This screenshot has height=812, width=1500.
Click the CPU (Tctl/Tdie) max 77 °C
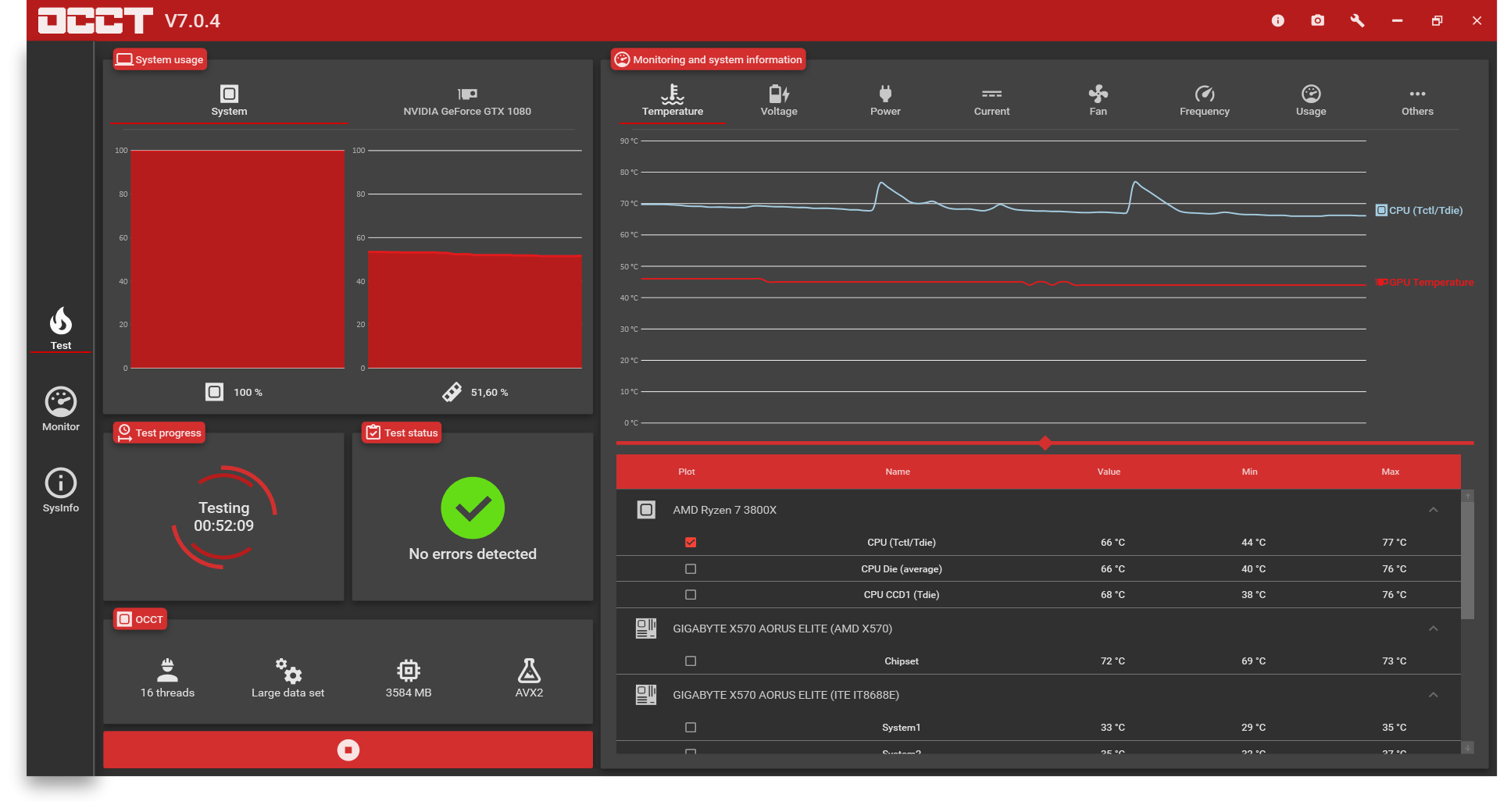pyautogui.click(x=1394, y=542)
